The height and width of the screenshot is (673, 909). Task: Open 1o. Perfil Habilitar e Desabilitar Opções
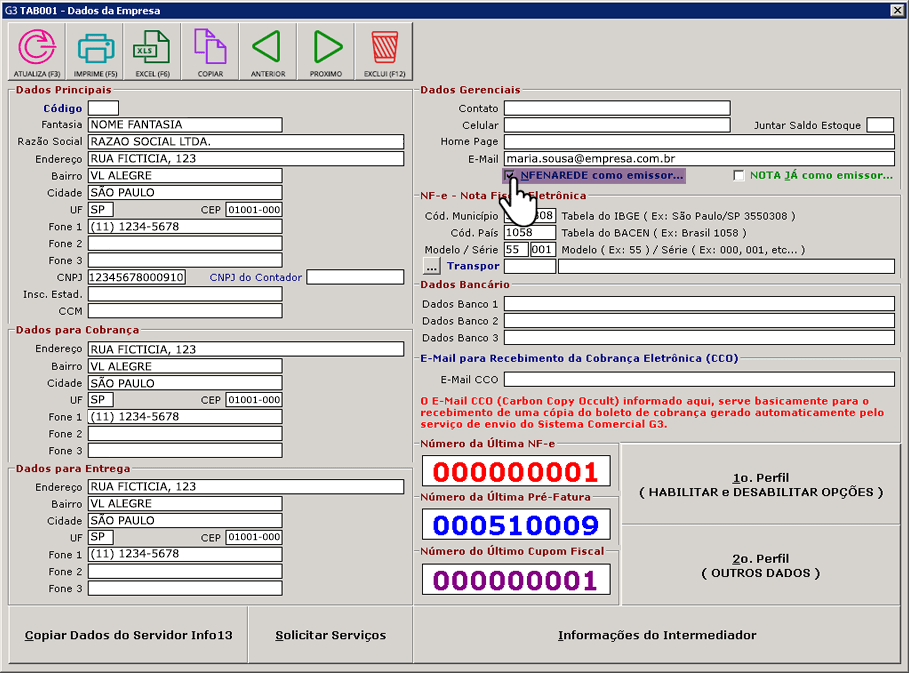(762, 485)
